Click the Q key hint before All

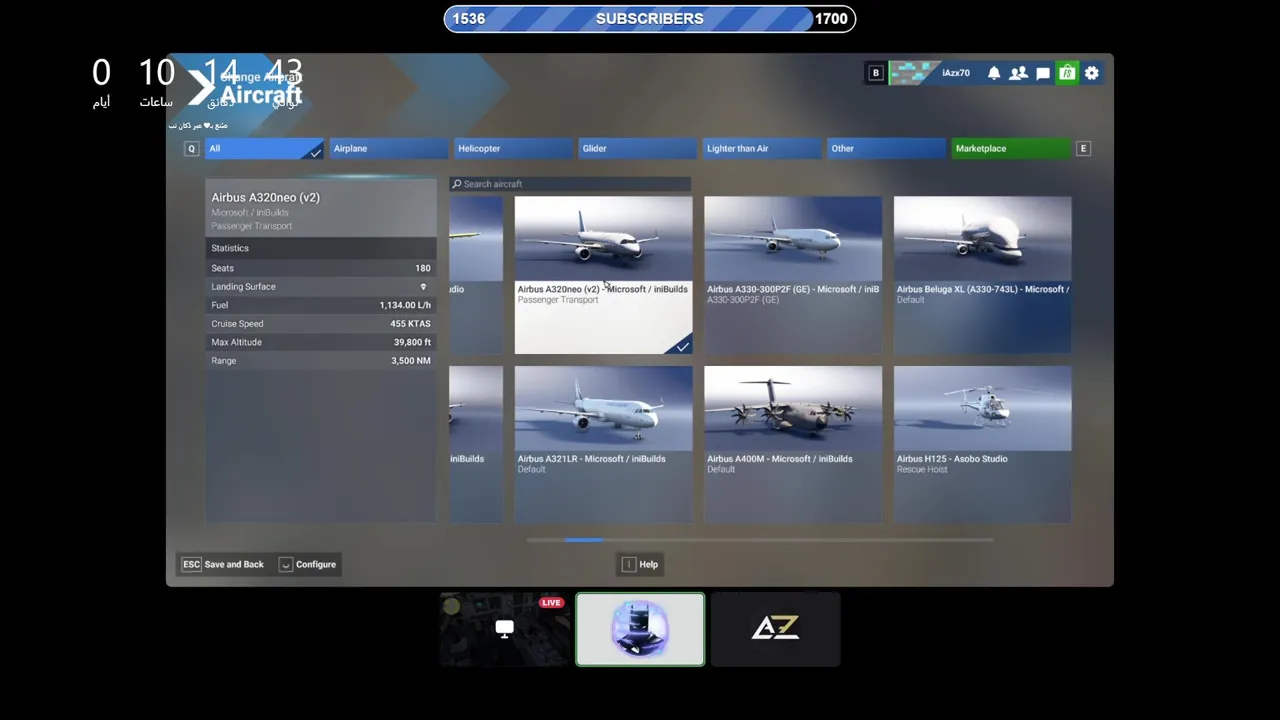coord(191,148)
